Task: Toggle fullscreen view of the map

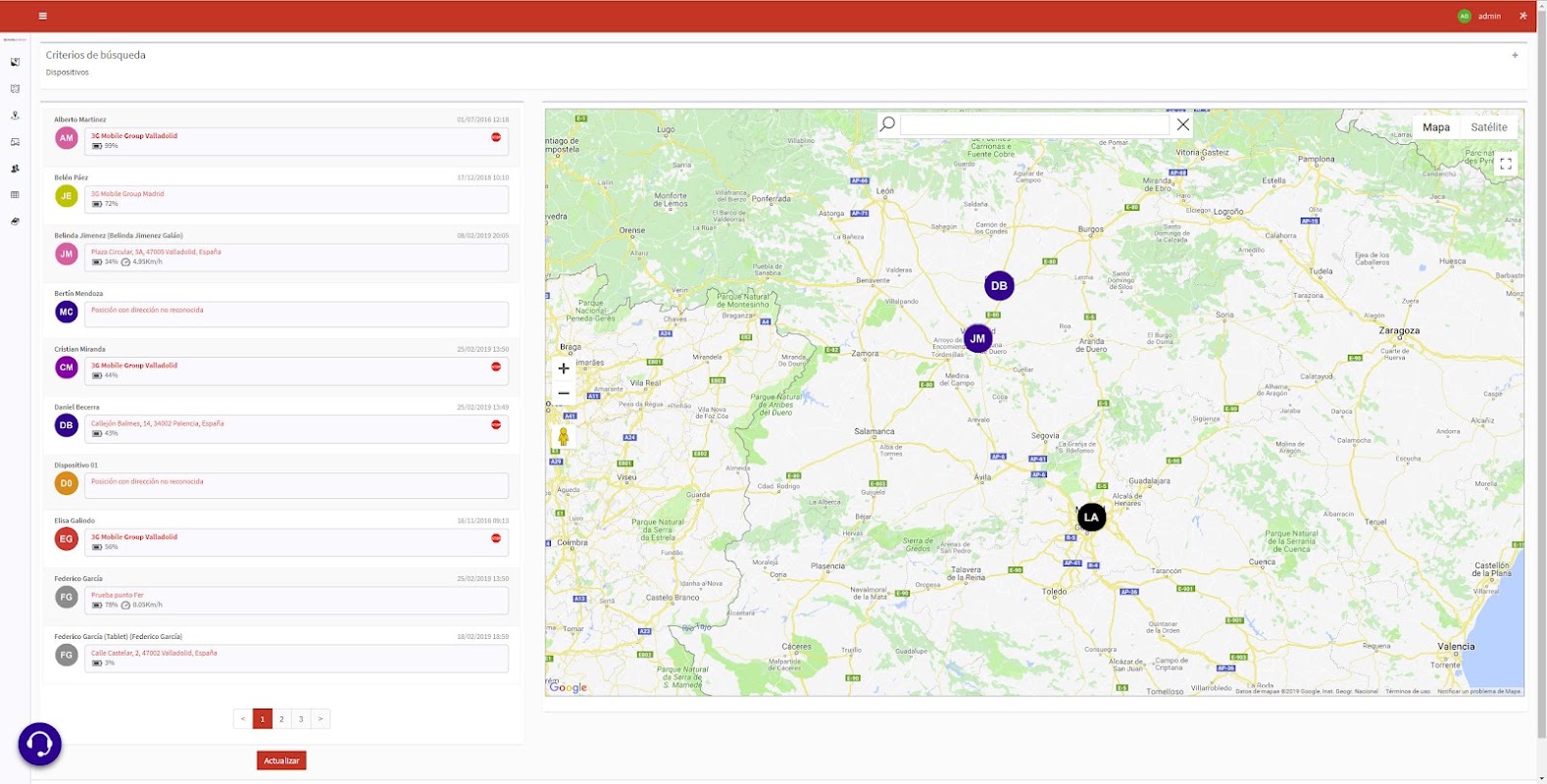Action: (1506, 164)
